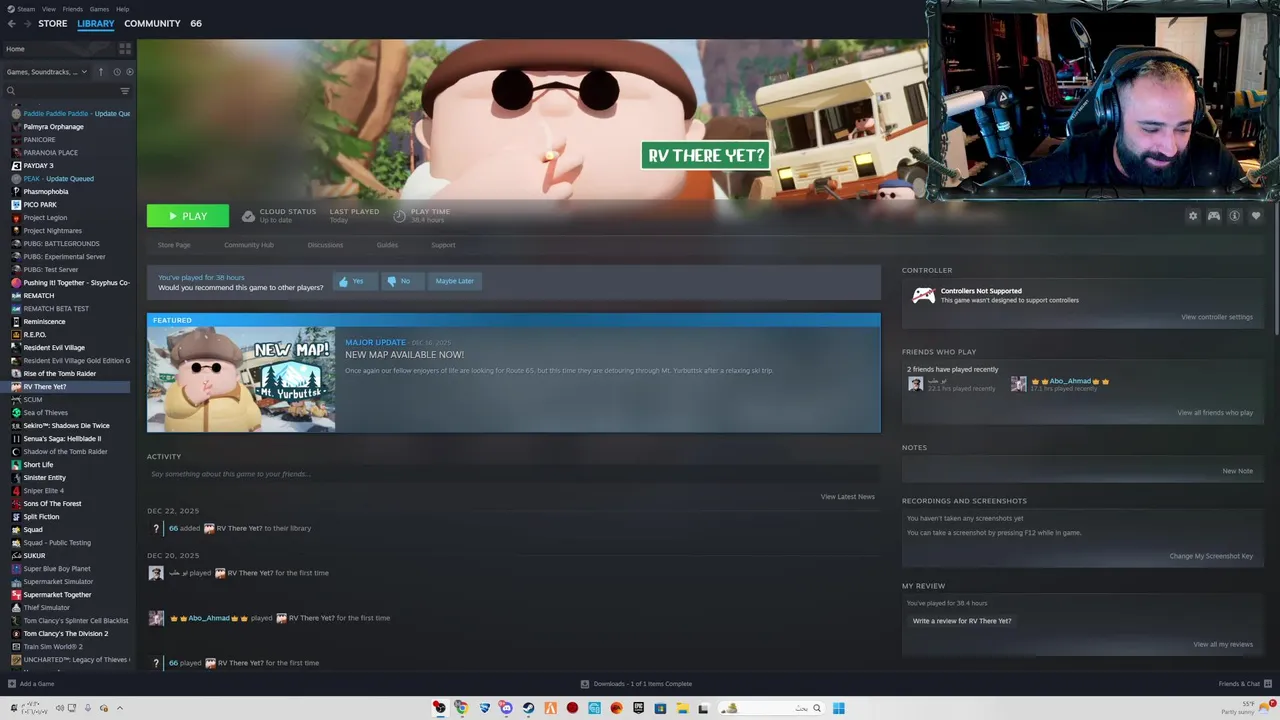Open the New Map featured thumbnail

[x=241, y=379]
